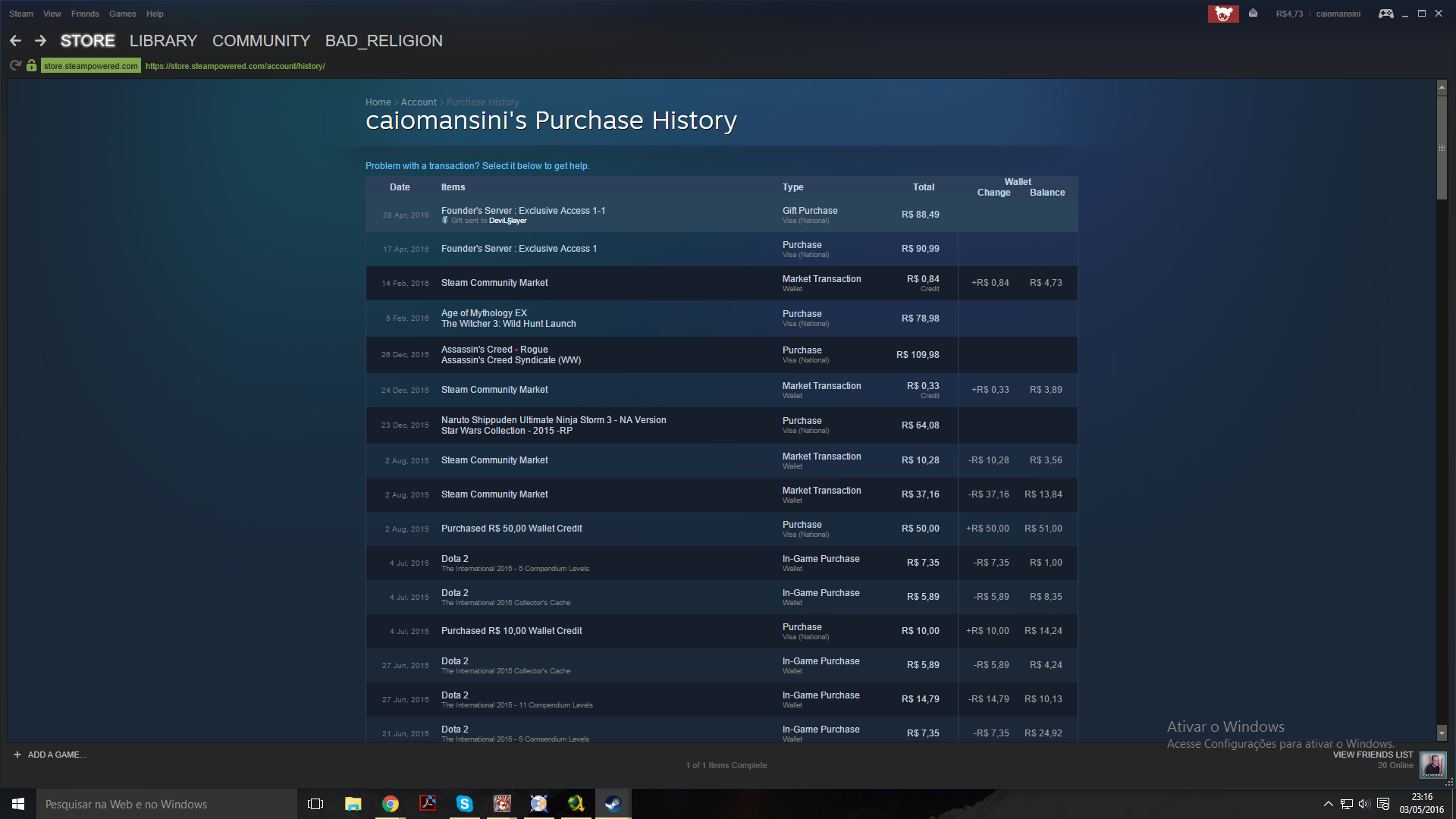
Task: Open the inbox envelope icon
Action: click(1253, 14)
